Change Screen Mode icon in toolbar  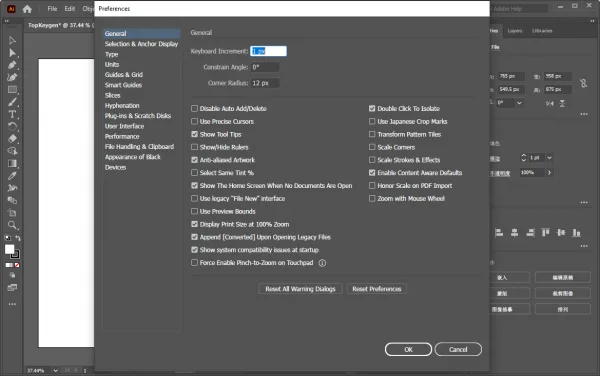[12, 288]
